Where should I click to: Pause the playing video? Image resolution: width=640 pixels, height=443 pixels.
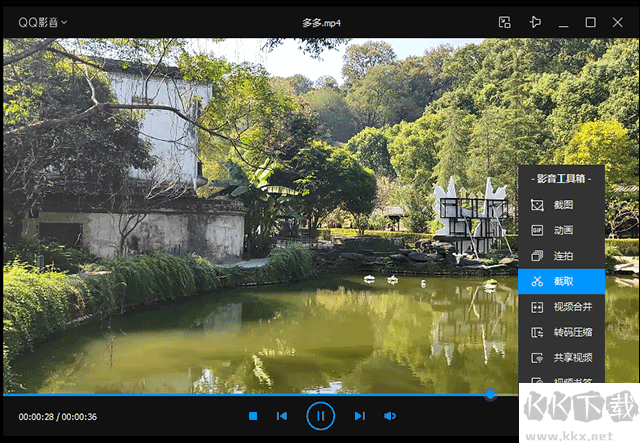point(320,415)
